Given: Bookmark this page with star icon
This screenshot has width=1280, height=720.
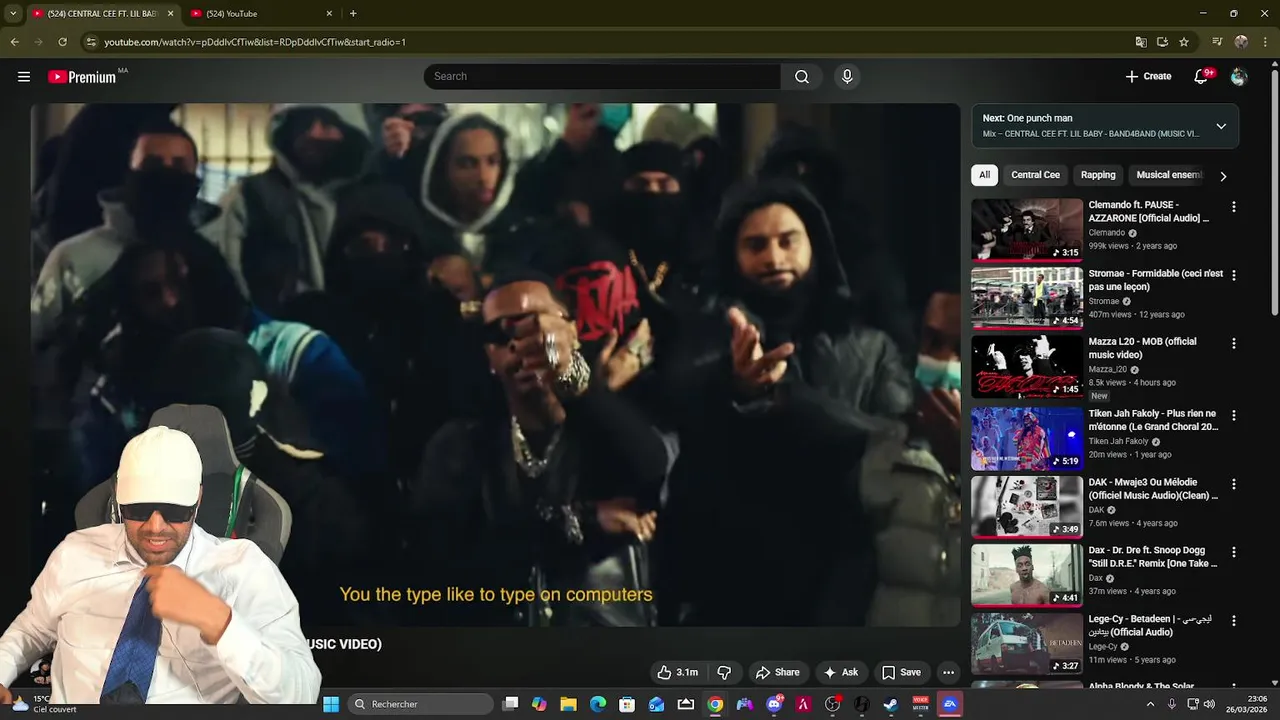Looking at the screenshot, I should click(1184, 42).
